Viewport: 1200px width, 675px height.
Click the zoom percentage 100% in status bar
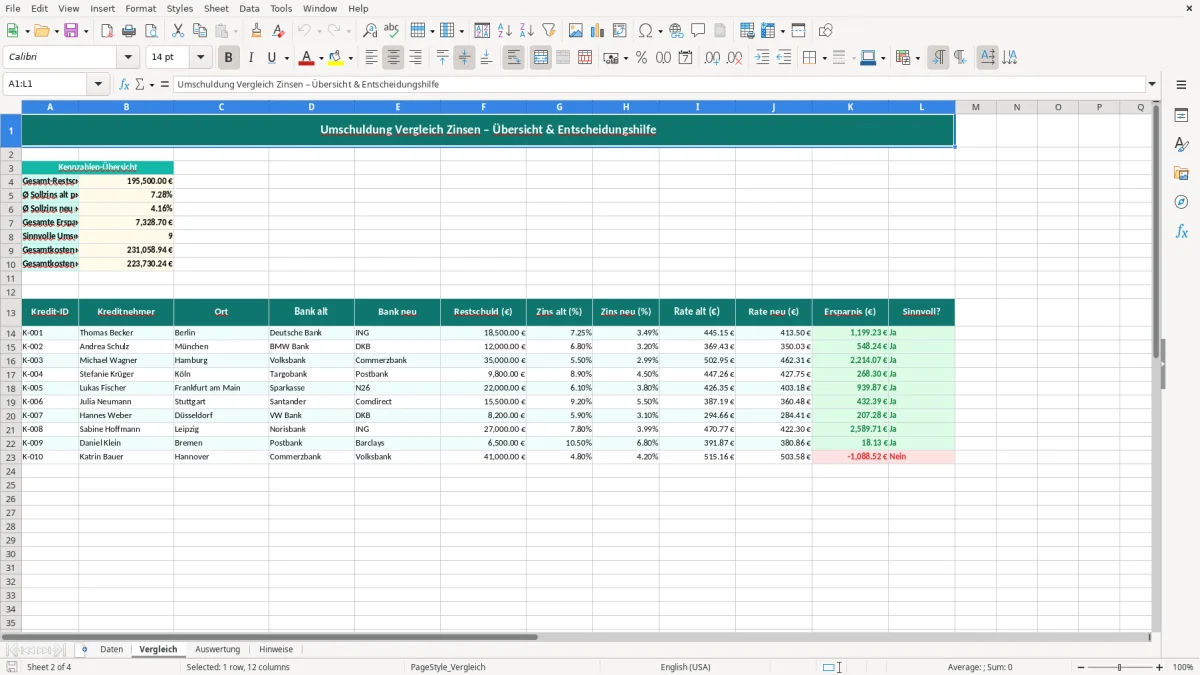1183,667
